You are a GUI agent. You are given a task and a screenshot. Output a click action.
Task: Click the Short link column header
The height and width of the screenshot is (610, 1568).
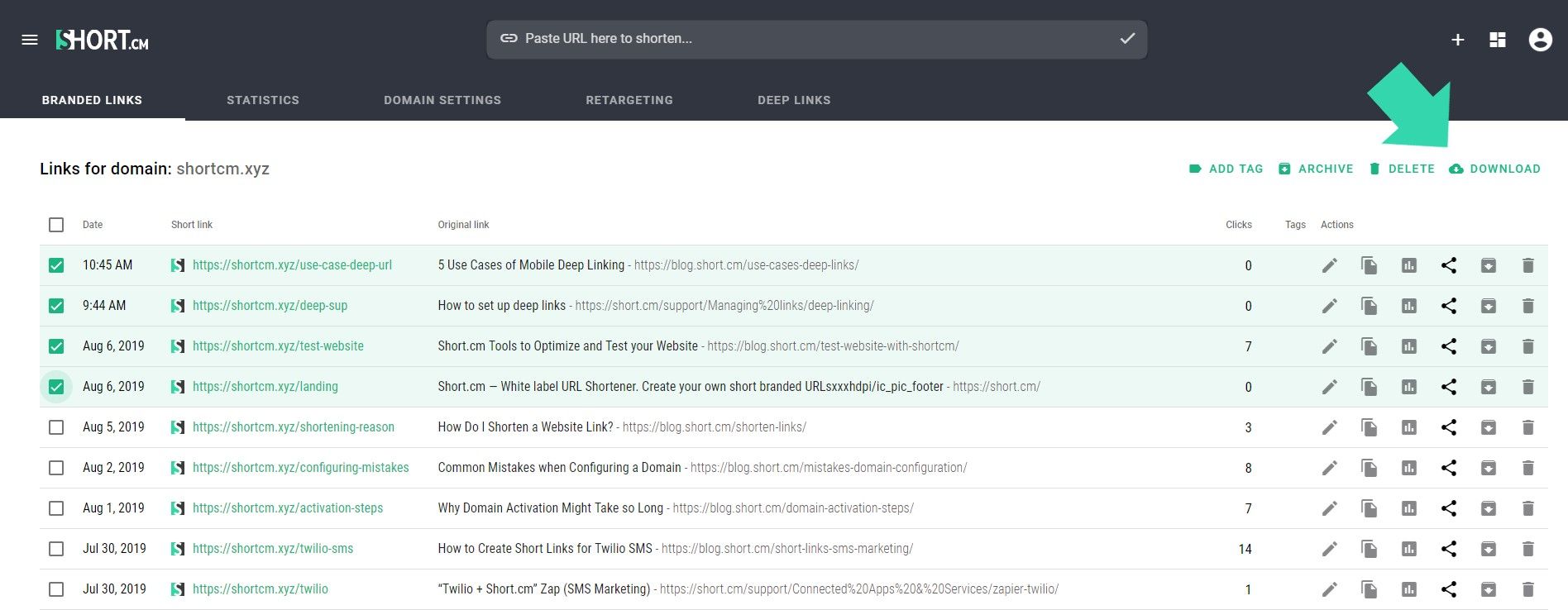(x=192, y=225)
